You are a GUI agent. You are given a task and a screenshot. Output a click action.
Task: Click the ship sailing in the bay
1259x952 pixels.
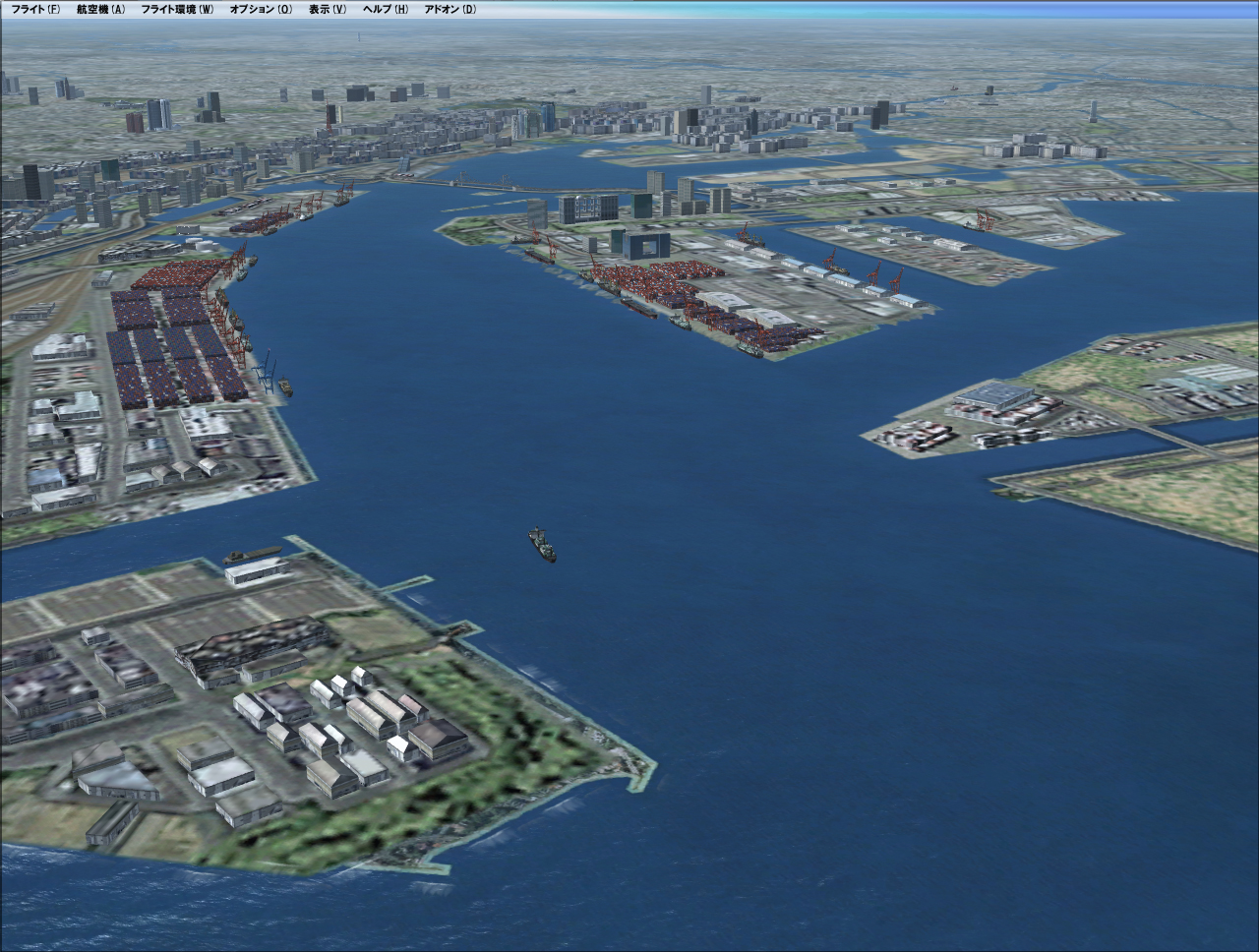coord(542,544)
